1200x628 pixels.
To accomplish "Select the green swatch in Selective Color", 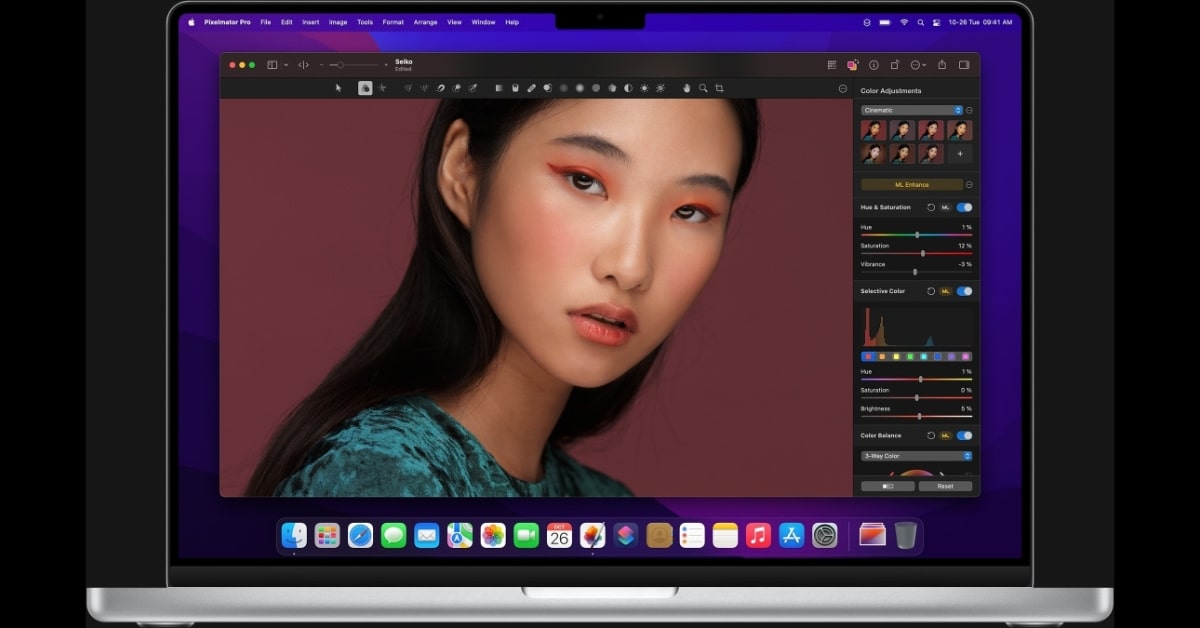I will pos(910,356).
